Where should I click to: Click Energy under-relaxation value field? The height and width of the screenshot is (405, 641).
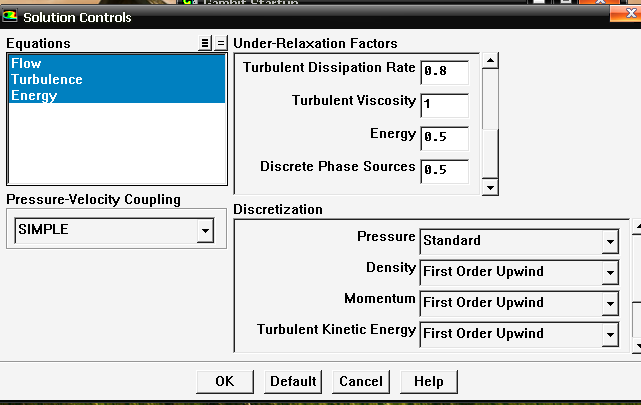pos(444,138)
